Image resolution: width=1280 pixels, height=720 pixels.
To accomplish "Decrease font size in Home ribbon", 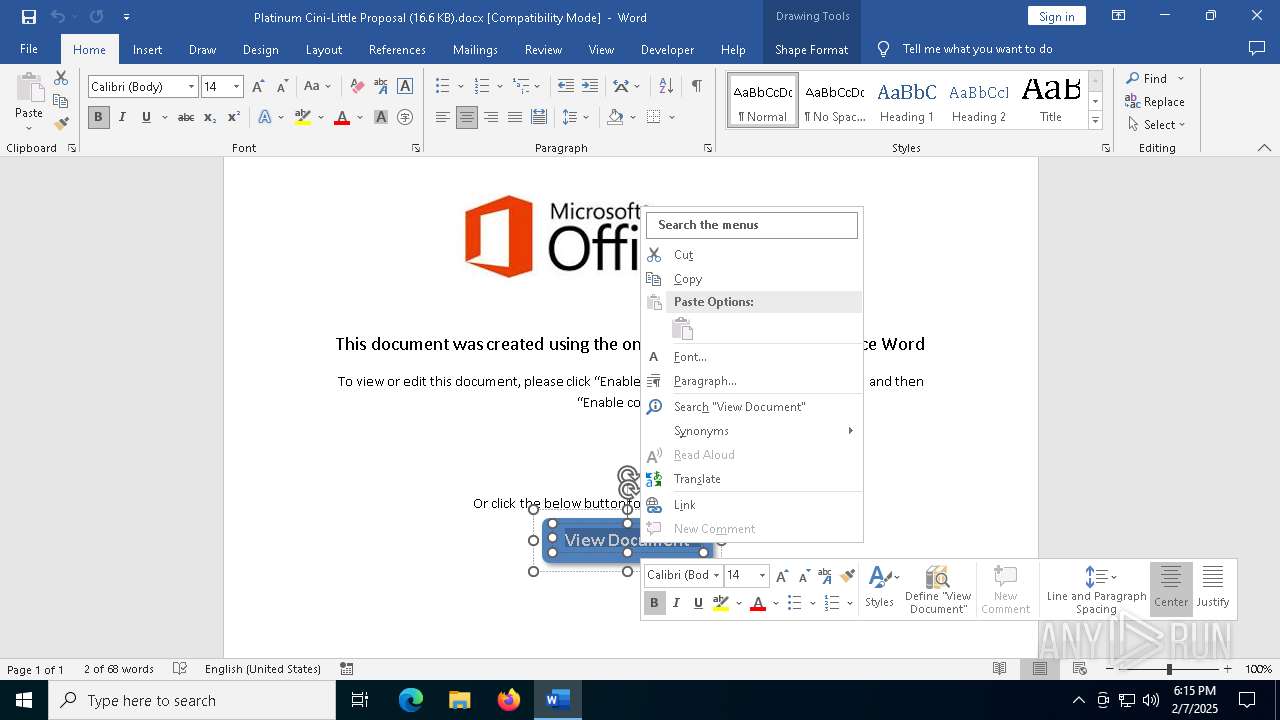I will [282, 87].
